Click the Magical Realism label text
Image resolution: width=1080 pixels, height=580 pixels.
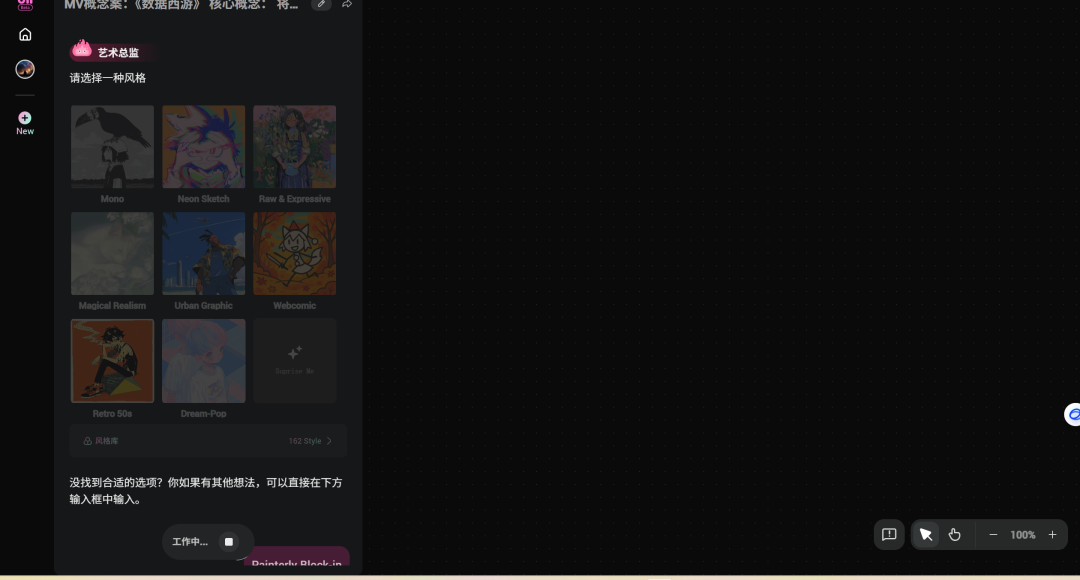click(112, 306)
